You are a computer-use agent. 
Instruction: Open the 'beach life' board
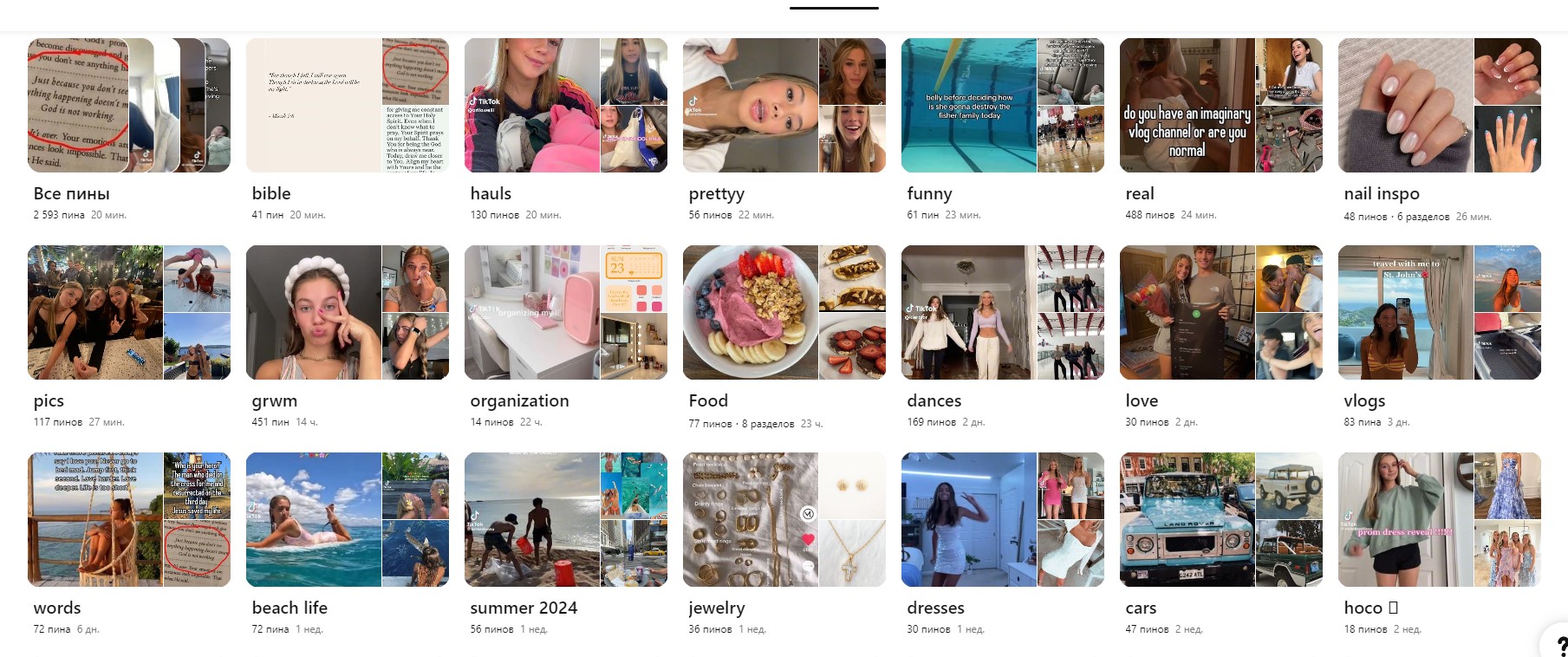click(348, 519)
